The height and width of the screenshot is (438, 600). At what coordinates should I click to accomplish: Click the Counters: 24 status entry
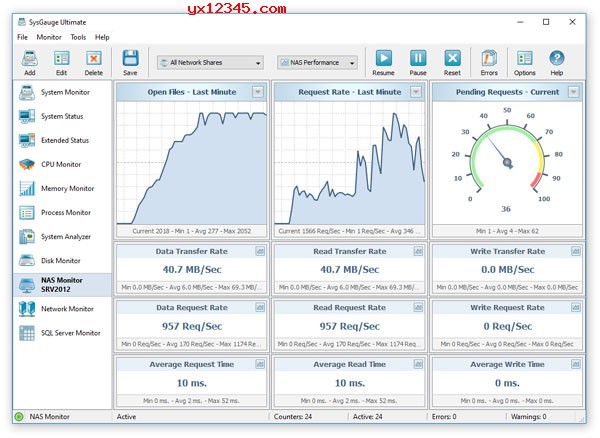tap(293, 417)
